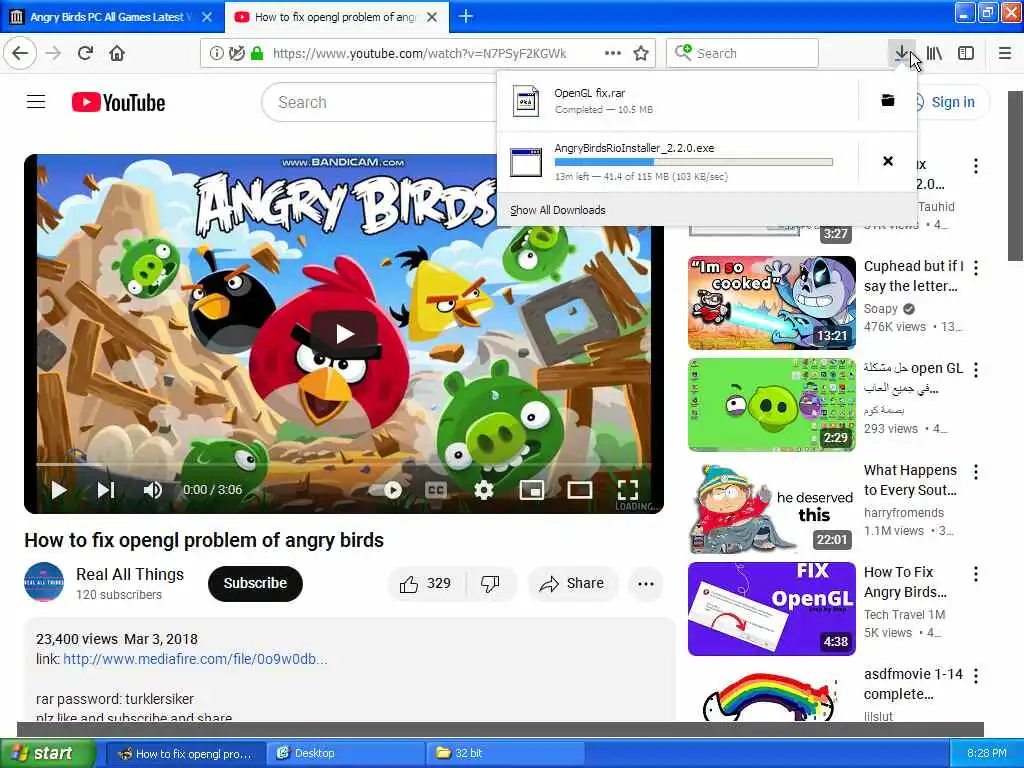Switch to Angry Birds PC All Games tab

(x=111, y=17)
